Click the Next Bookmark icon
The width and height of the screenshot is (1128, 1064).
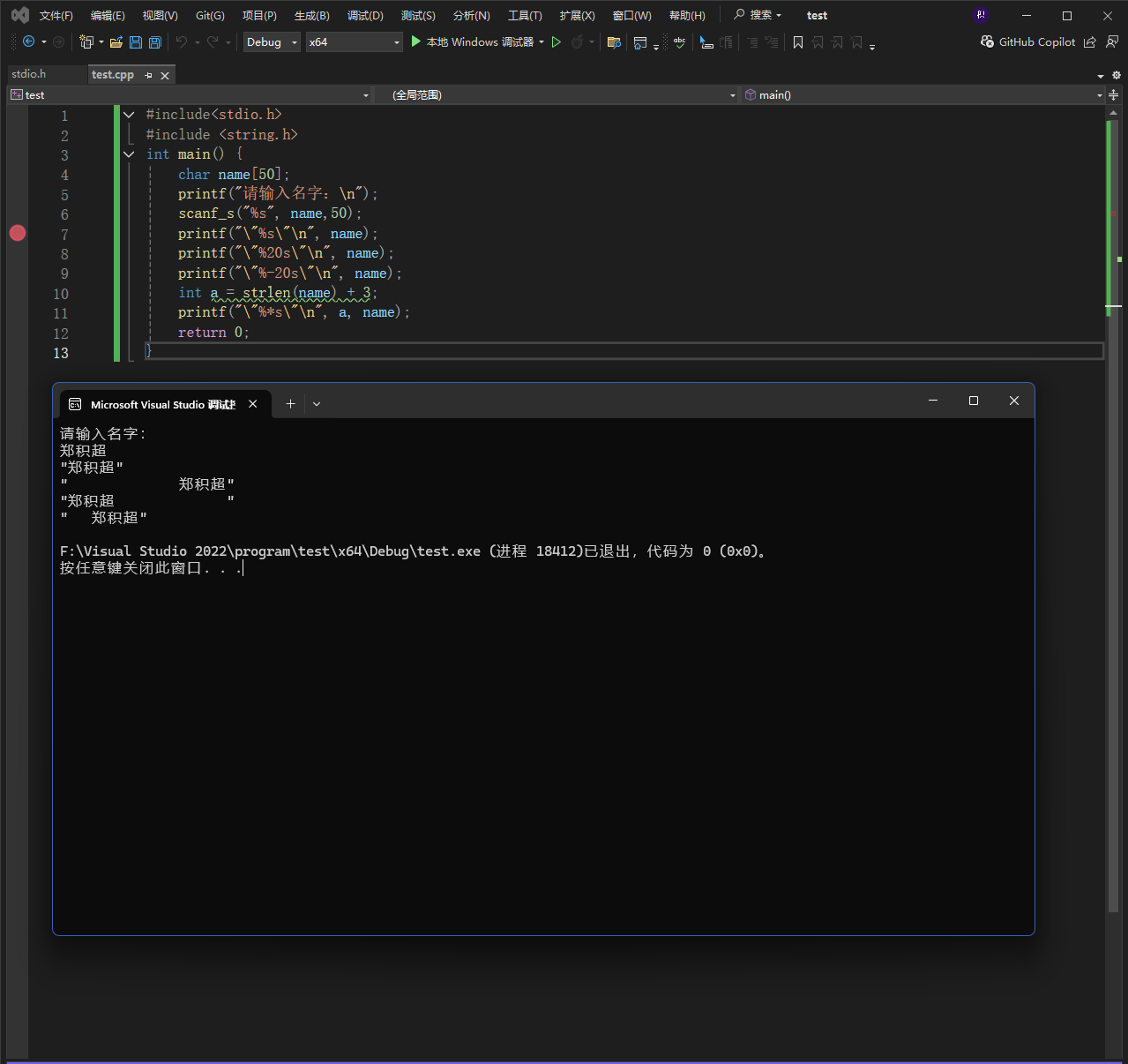click(x=837, y=41)
